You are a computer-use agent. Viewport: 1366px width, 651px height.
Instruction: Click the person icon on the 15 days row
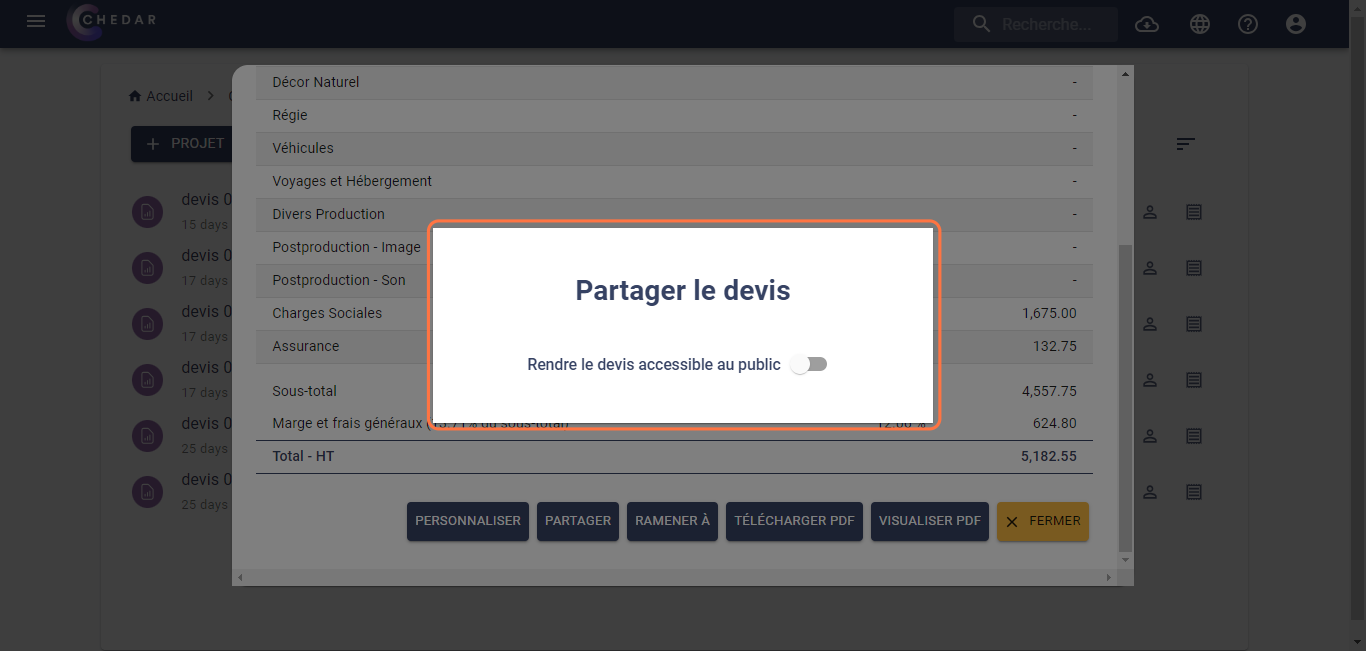tap(1150, 212)
